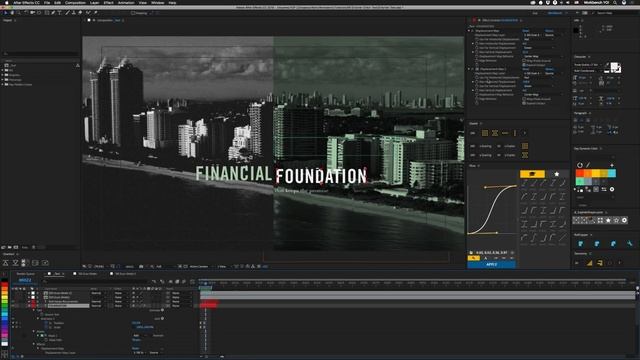This screenshot has width=640, height=360.
Task: Click the filled star icon in keyframe panel
Action: [608, 220]
